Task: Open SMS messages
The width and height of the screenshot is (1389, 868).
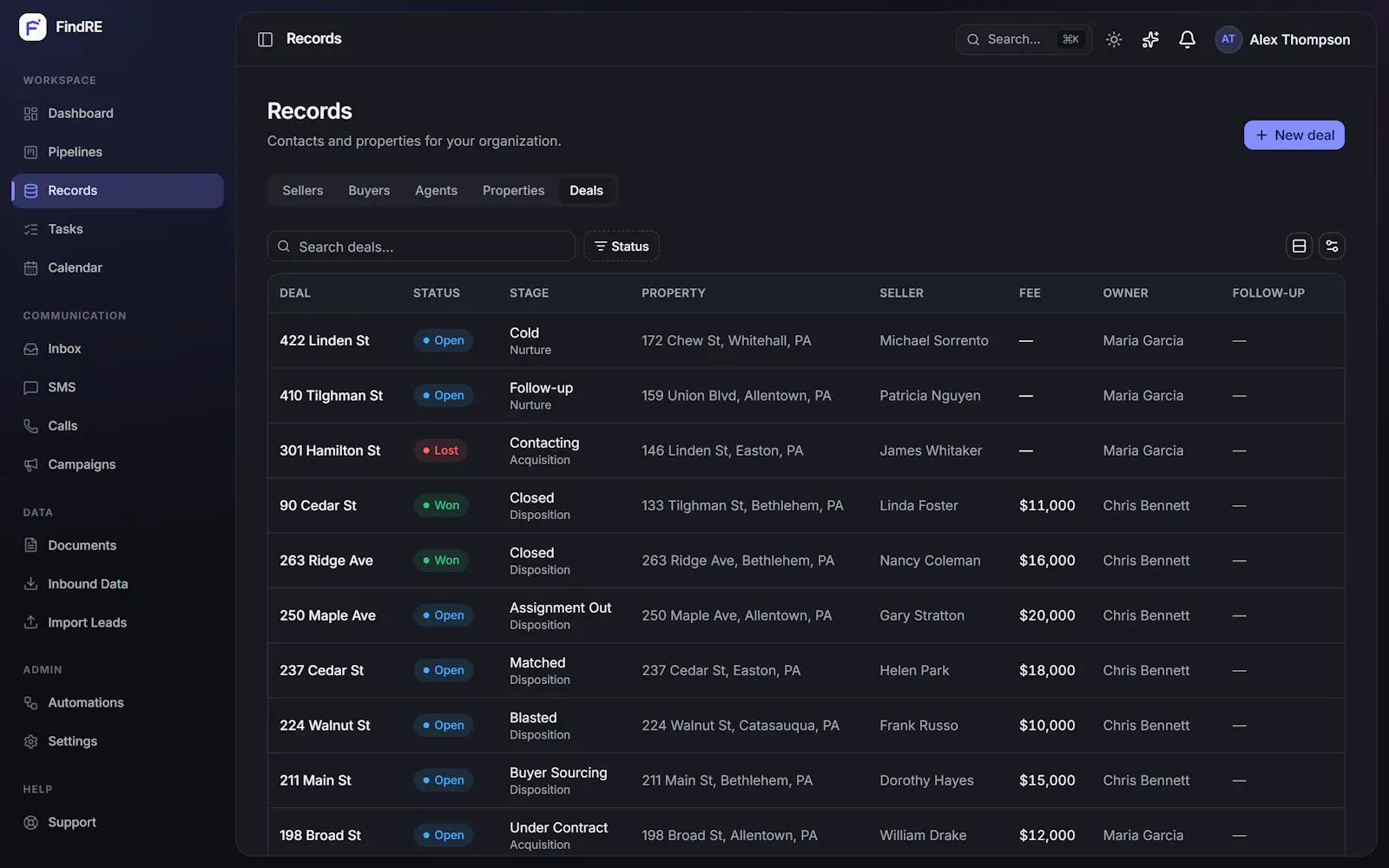Action: 117,387
